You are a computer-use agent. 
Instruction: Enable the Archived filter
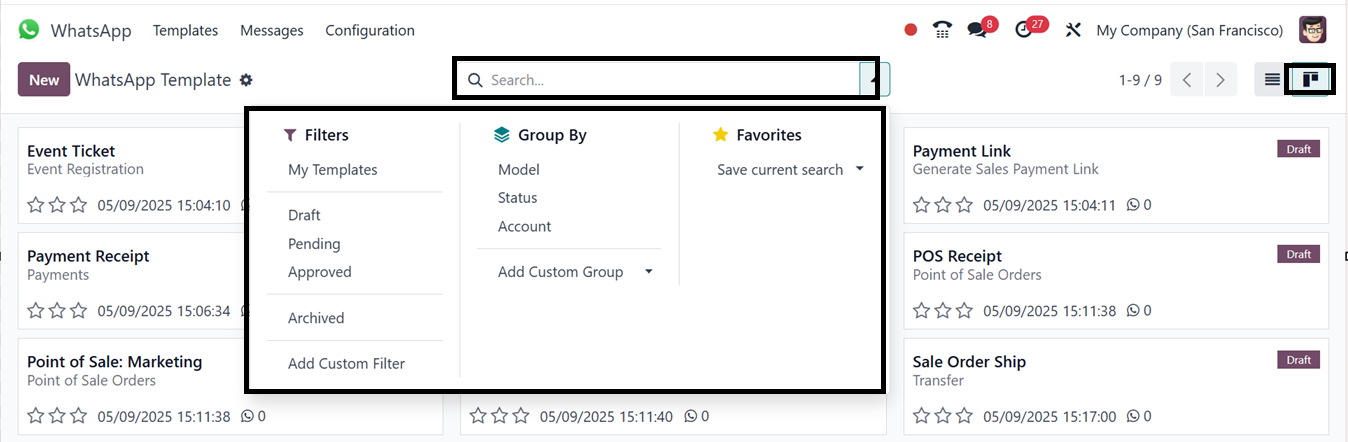click(316, 318)
